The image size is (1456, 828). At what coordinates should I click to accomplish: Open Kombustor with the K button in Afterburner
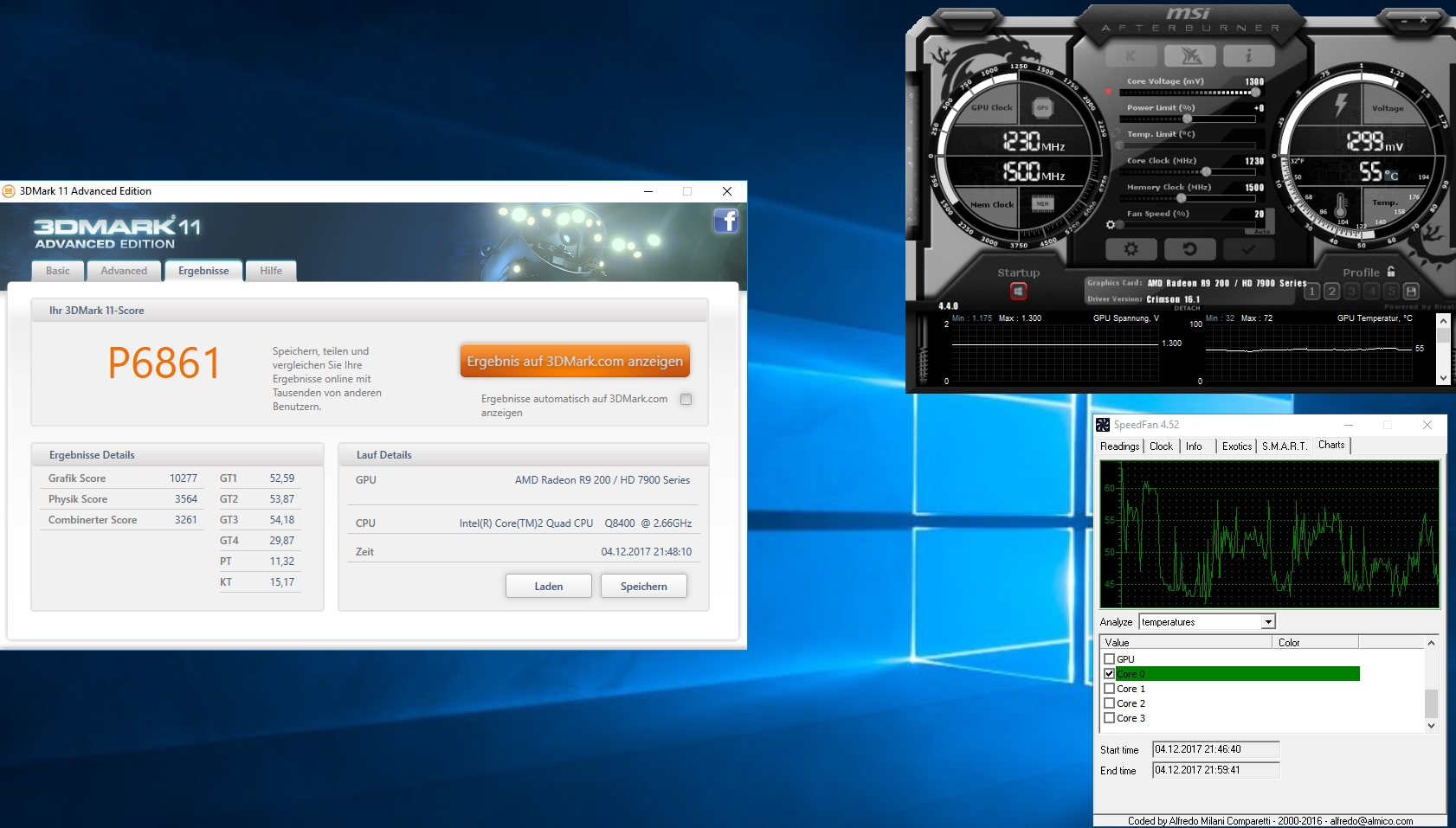pyautogui.click(x=1131, y=56)
